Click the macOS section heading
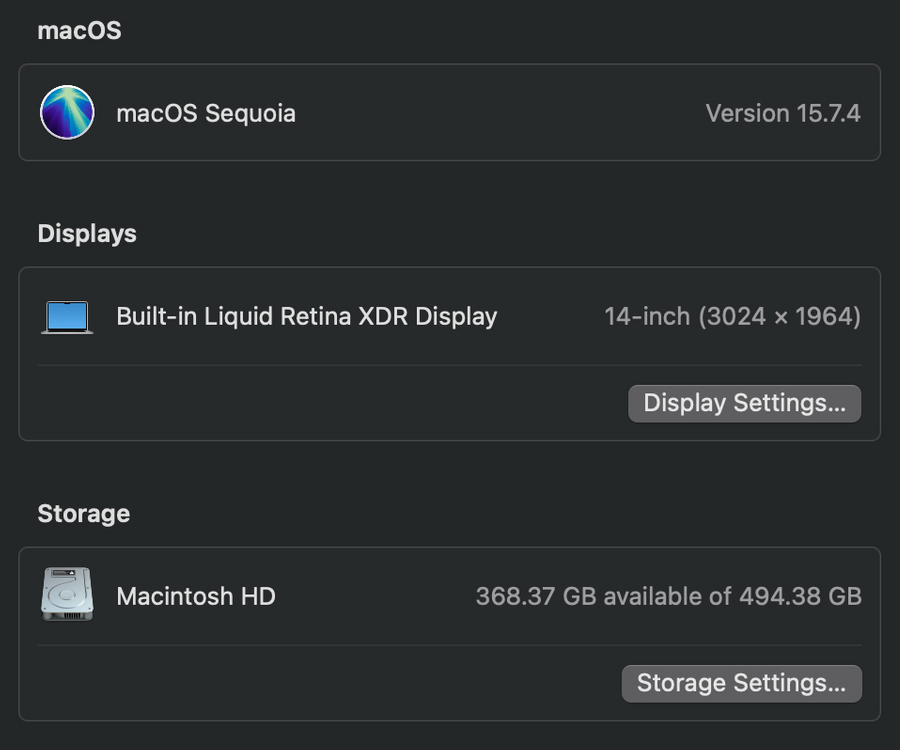The width and height of the screenshot is (900, 750). pyautogui.click(x=79, y=31)
